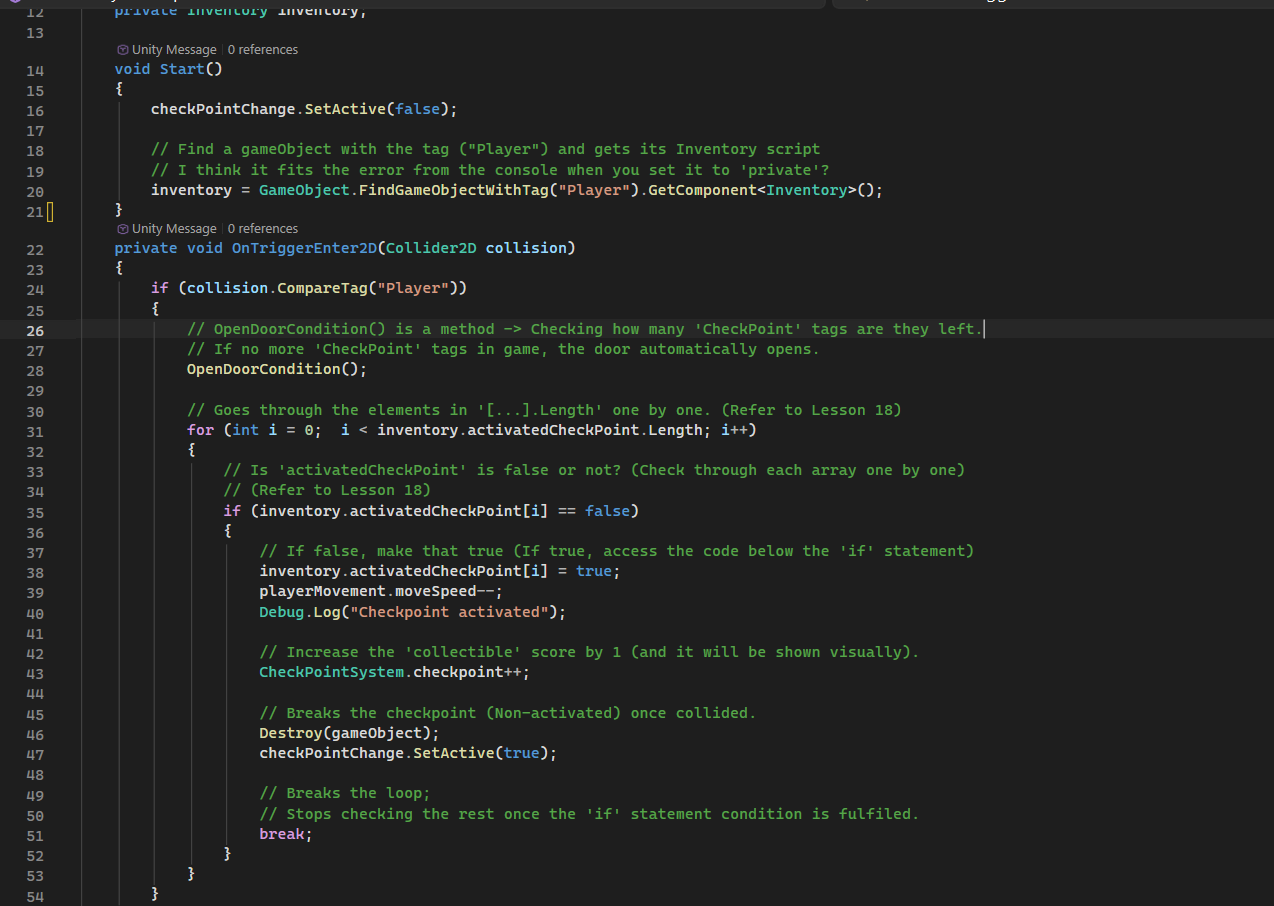
Task: Click comment 'Breaks the loop;'
Action: click(x=345, y=793)
